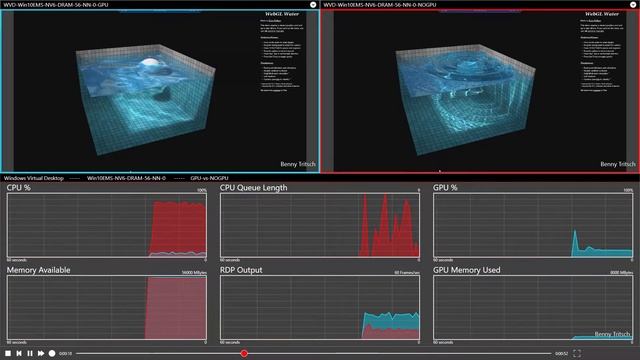Click the total duration 0:00:52 readout
640x360 pixels.
[x=561, y=353]
